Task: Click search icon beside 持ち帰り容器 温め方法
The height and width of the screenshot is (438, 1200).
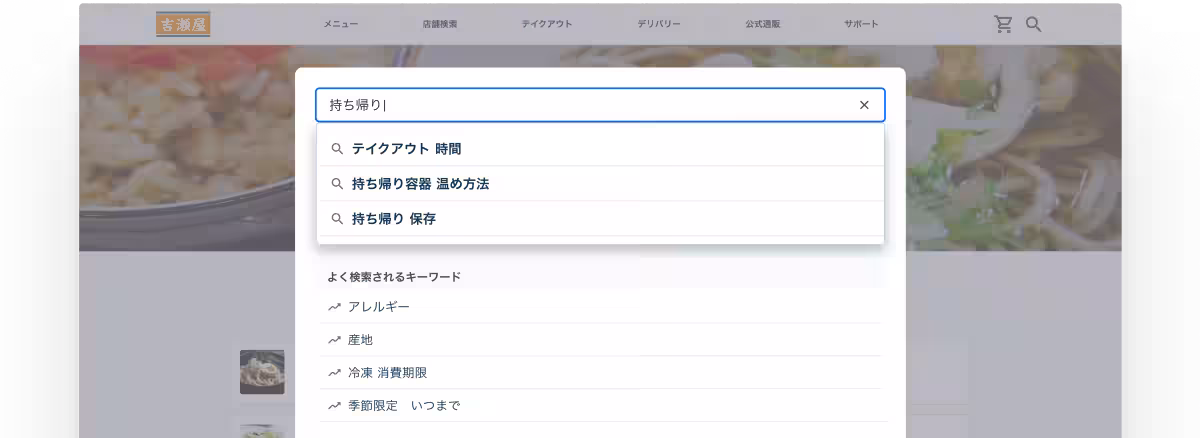Action: pos(337,184)
